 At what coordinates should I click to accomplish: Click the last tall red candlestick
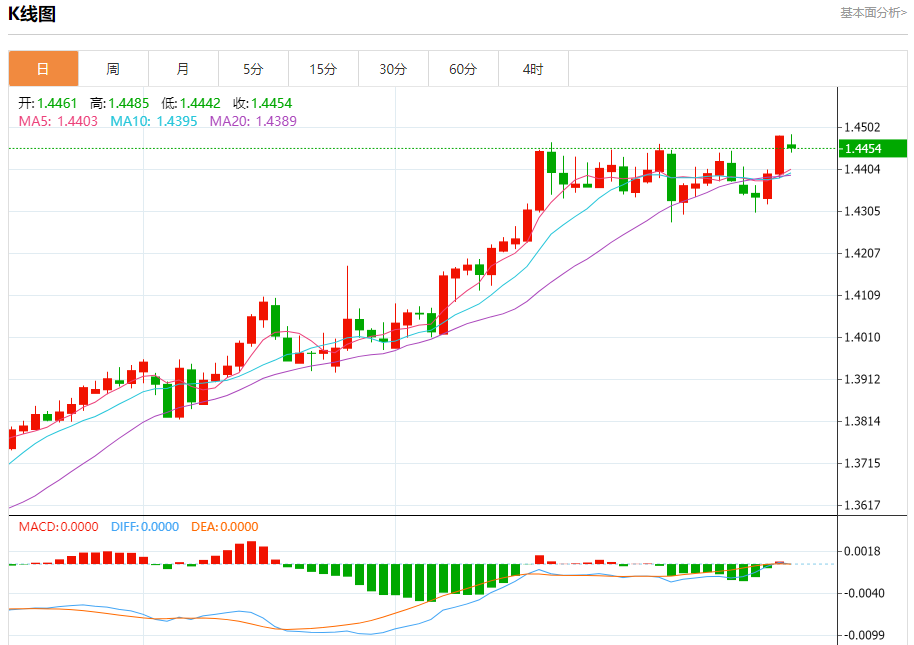click(x=779, y=156)
